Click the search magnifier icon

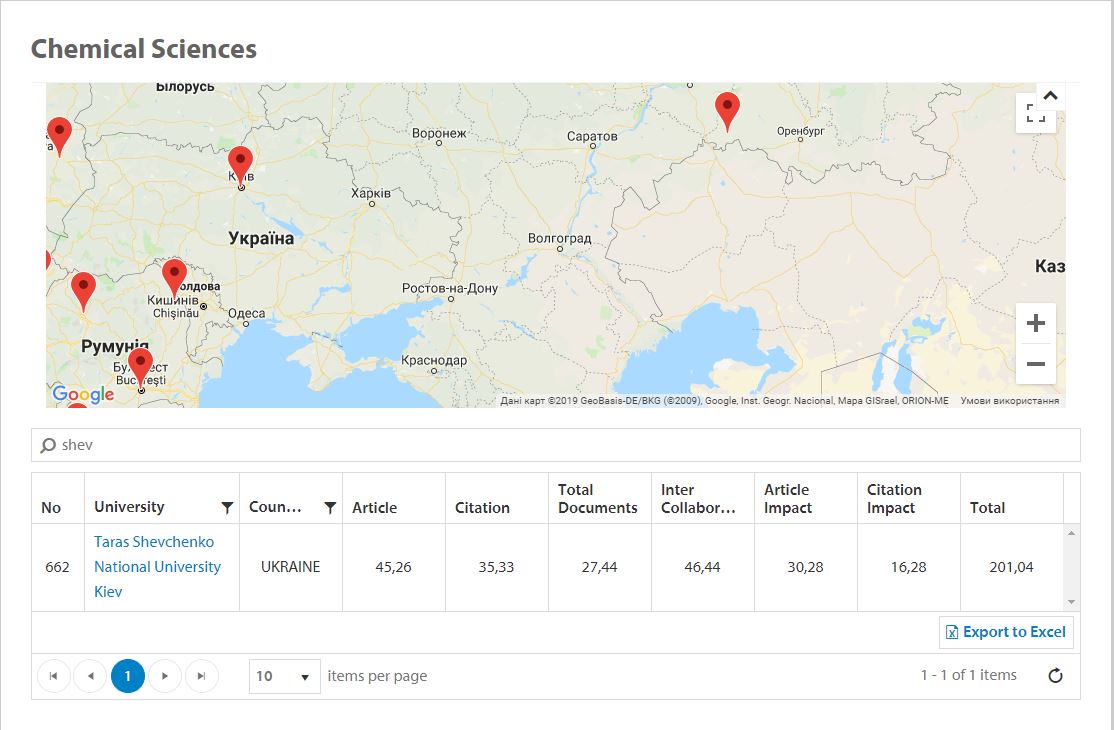[x=48, y=445]
